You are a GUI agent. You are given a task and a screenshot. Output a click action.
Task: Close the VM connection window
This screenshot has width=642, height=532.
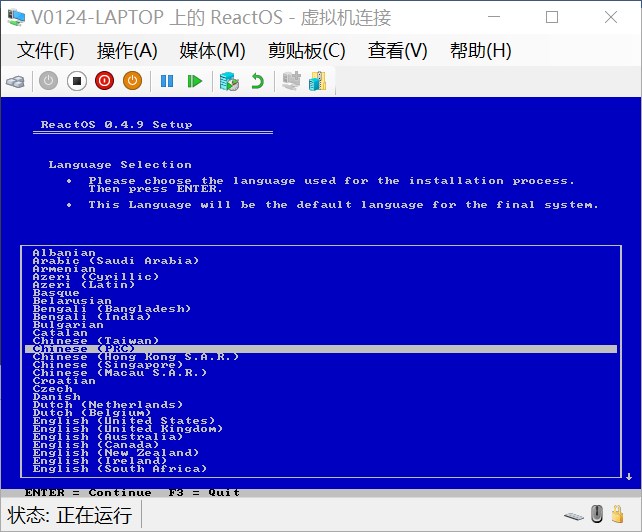point(611,17)
